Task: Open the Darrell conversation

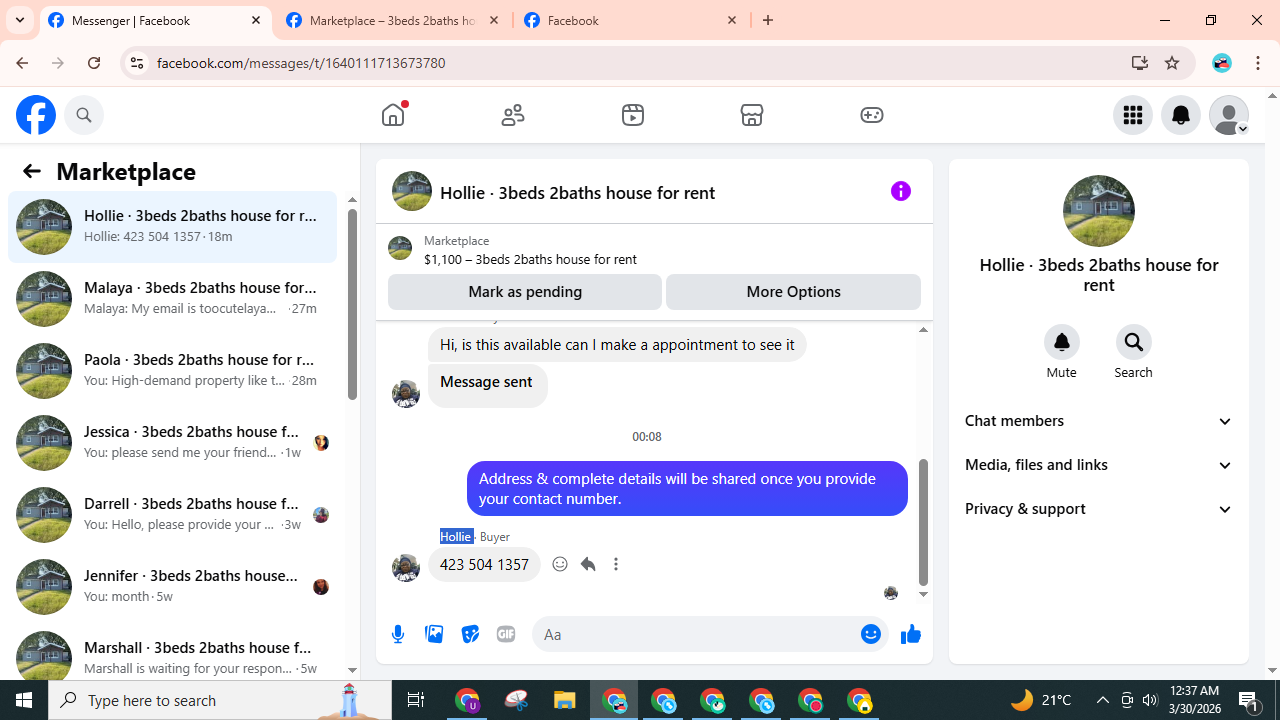Action: click(x=172, y=515)
